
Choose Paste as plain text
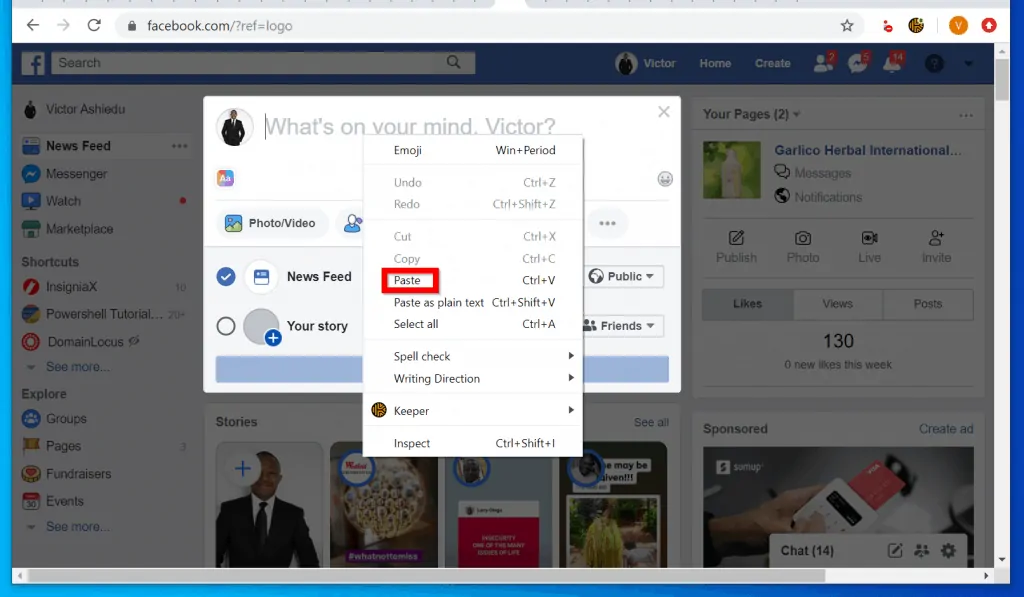coord(473,302)
